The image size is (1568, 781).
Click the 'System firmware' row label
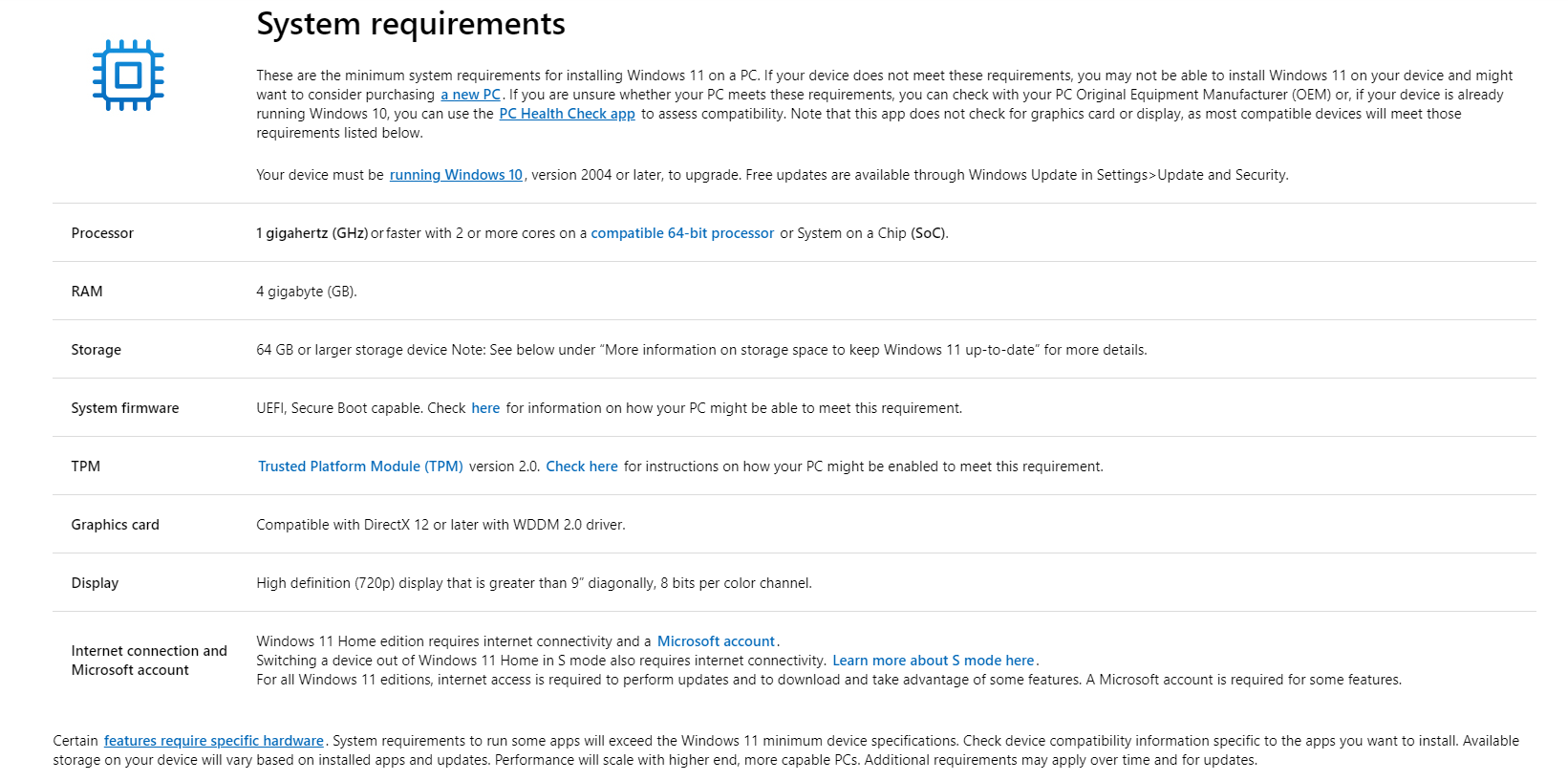125,408
